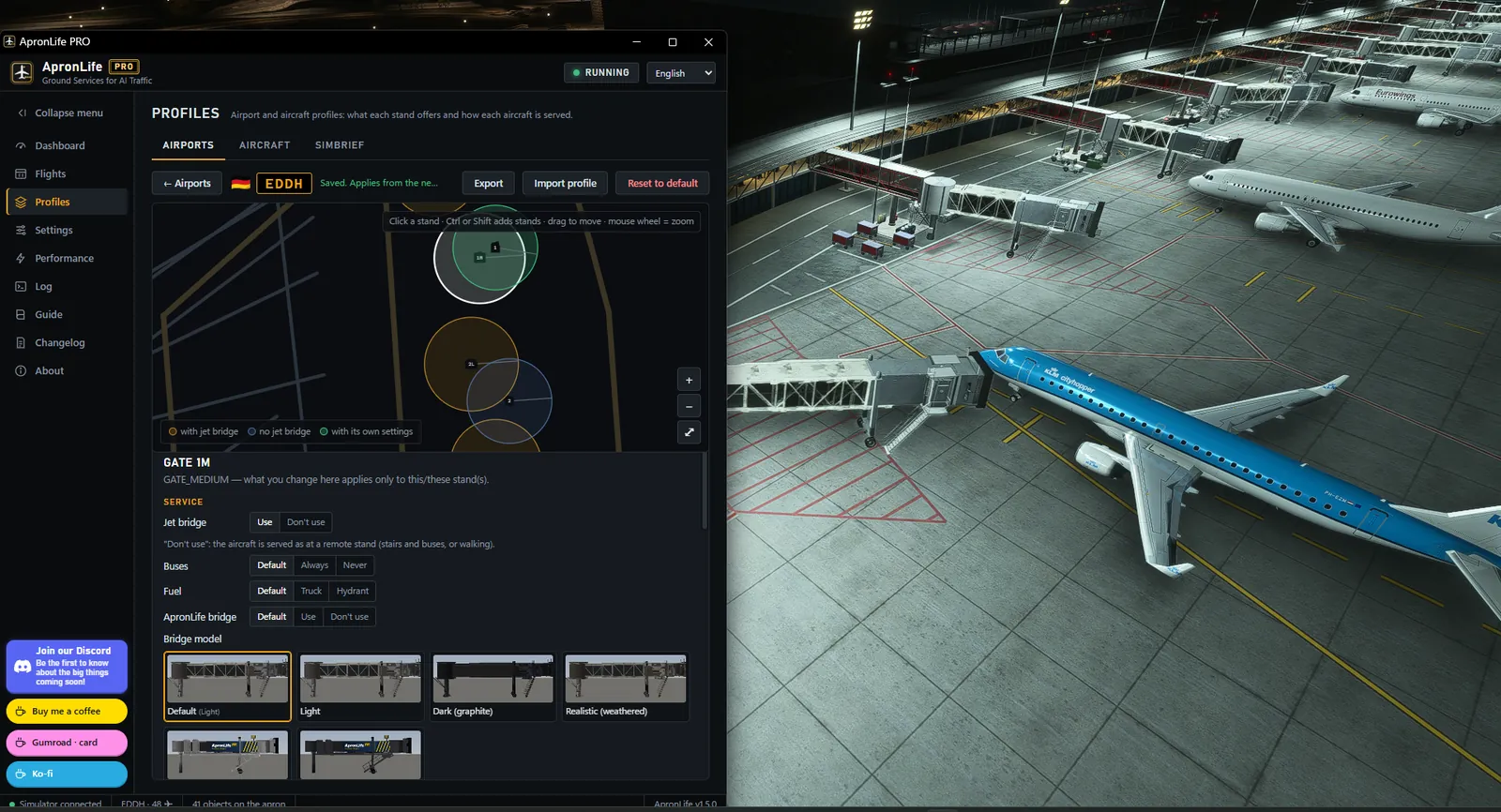Set ApronLife bridge to Use
Image resolution: width=1501 pixels, height=812 pixels.
309,617
